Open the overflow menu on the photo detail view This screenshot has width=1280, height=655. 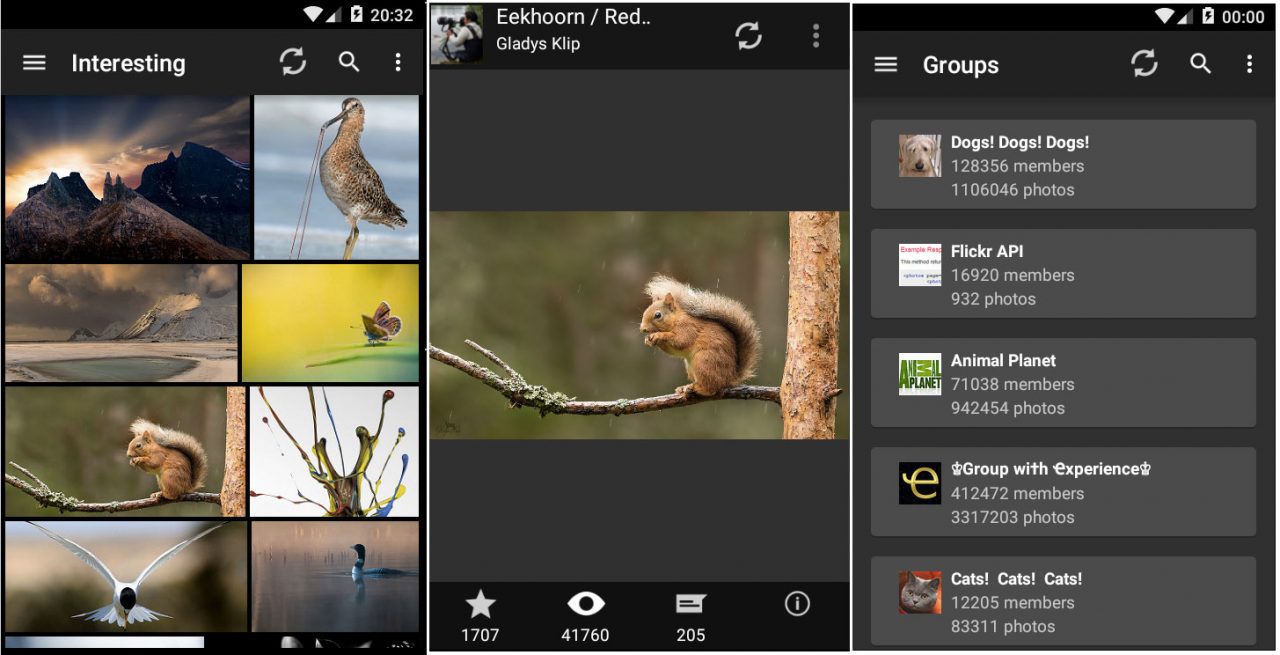pyautogui.click(x=816, y=34)
